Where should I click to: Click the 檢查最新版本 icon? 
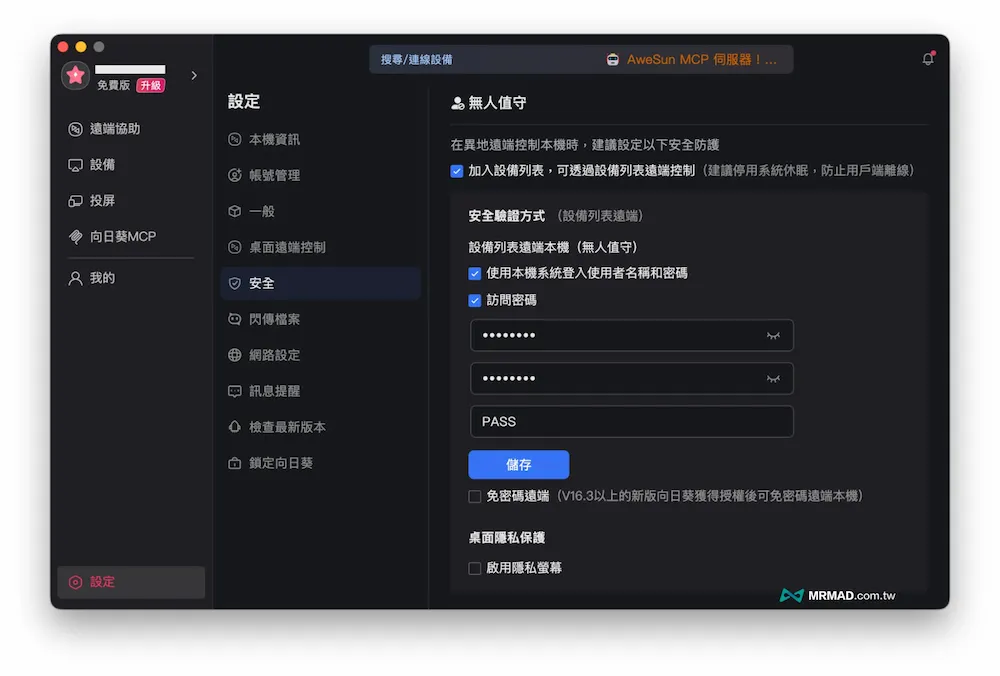[235, 427]
